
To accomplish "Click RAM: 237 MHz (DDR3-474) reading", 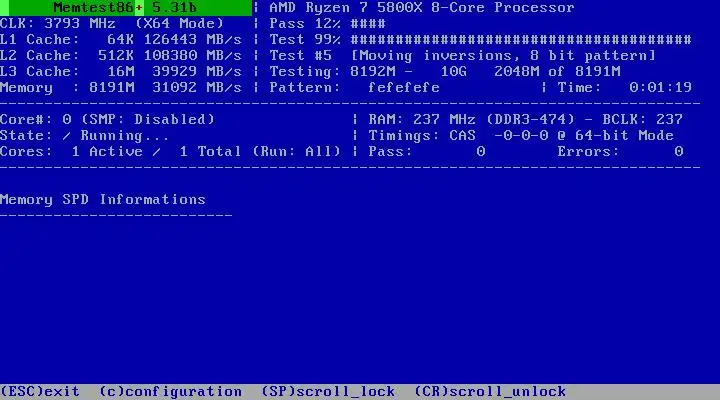I will coord(472,119).
